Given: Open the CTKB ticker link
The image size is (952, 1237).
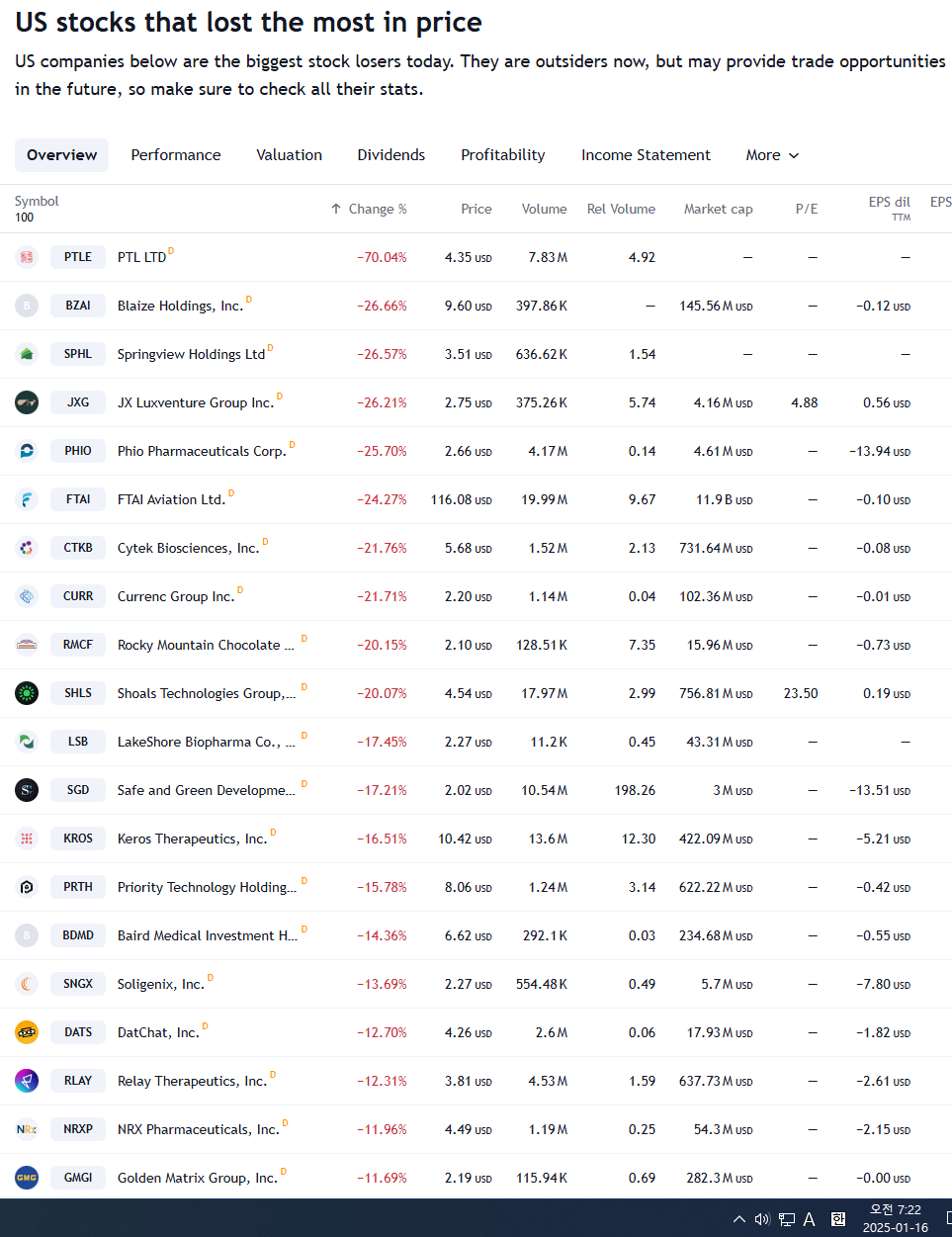Looking at the screenshot, I should click(78, 548).
